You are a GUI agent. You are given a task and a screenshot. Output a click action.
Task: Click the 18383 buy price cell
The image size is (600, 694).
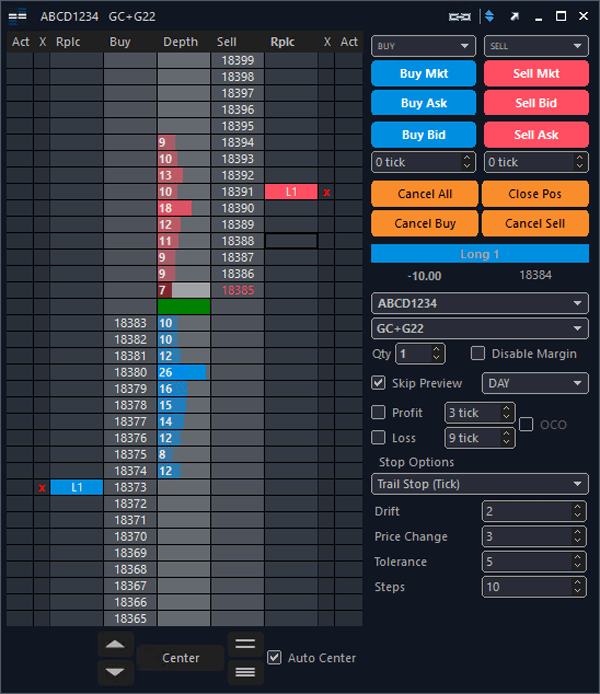pos(130,323)
